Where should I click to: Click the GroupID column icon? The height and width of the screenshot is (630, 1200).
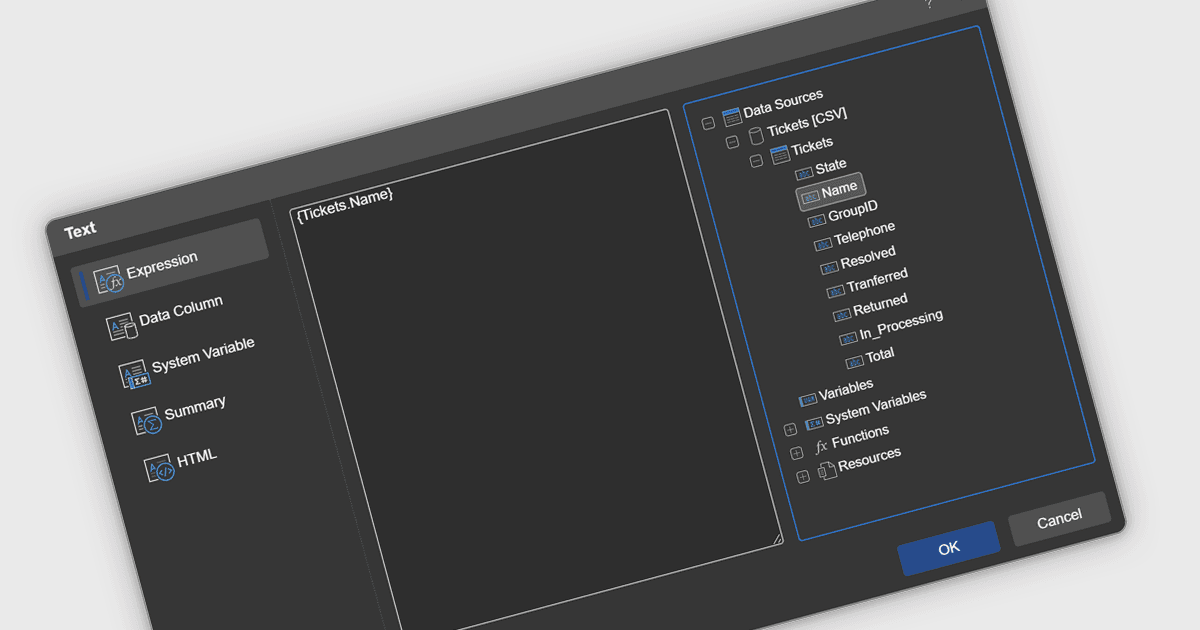tap(817, 220)
